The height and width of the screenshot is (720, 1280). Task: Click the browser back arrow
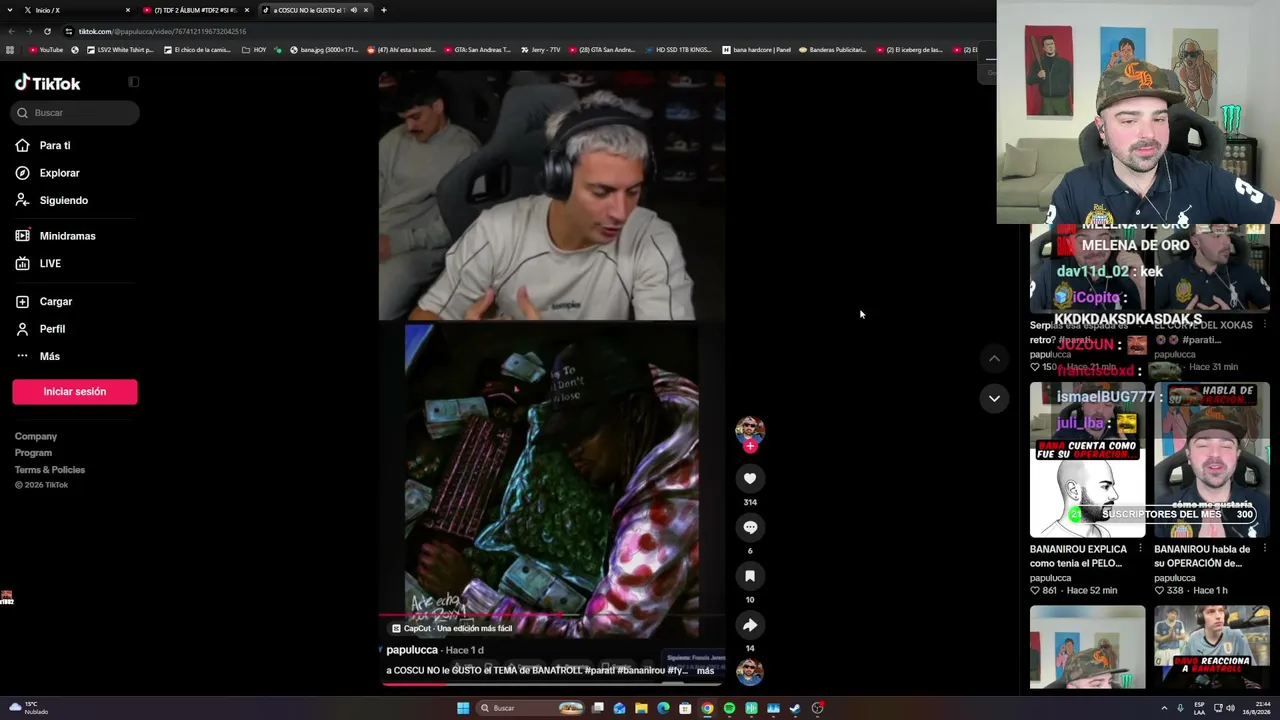[11, 31]
